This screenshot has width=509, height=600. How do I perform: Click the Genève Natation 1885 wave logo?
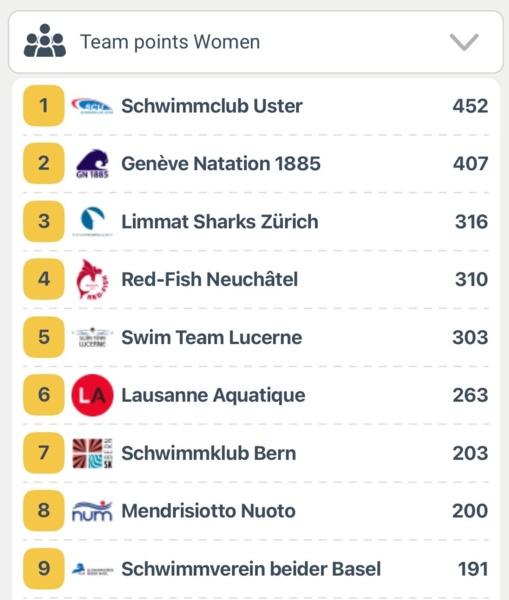point(92,163)
